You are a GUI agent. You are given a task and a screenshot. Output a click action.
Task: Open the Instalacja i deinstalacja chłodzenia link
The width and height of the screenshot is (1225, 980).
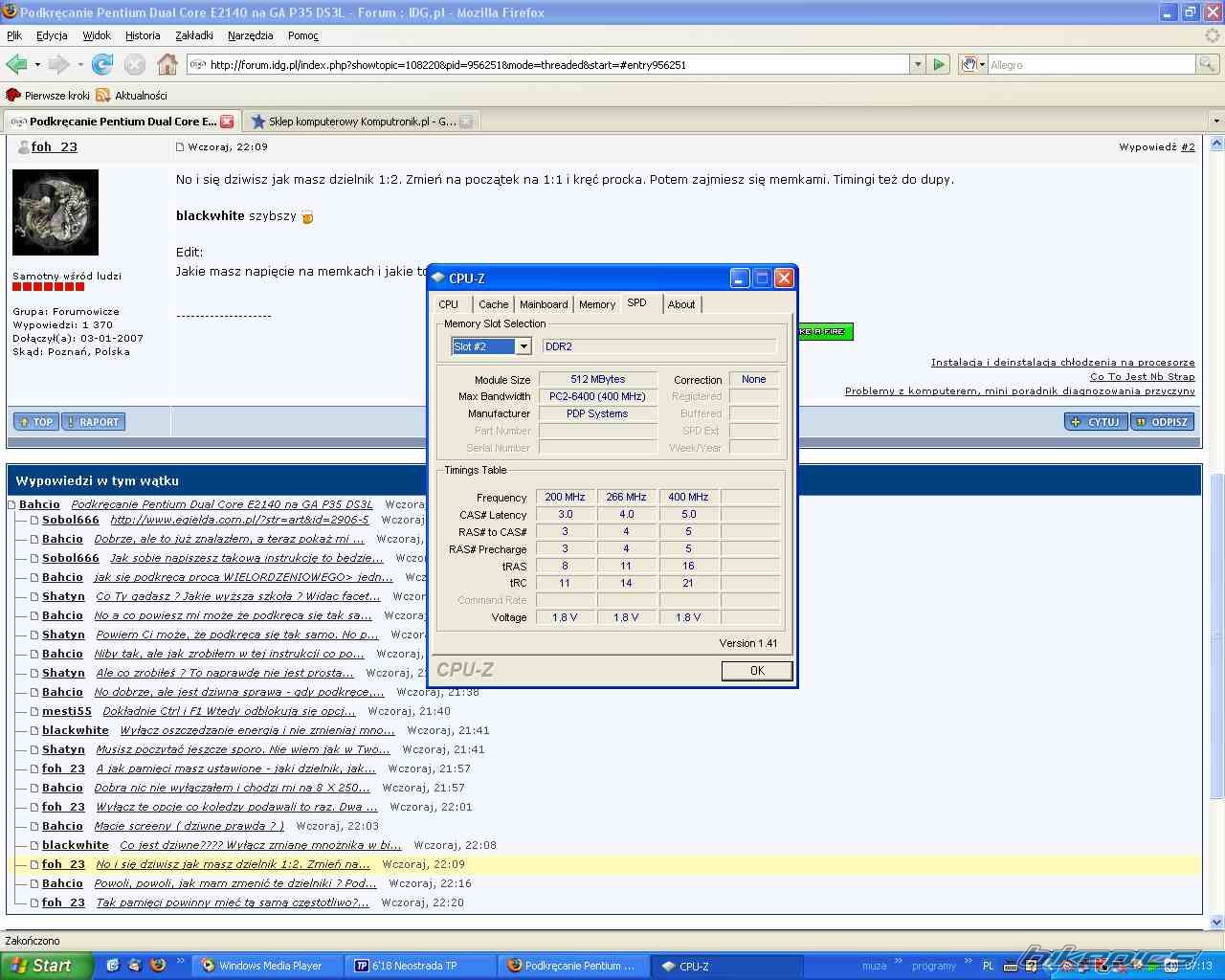tap(1063, 363)
